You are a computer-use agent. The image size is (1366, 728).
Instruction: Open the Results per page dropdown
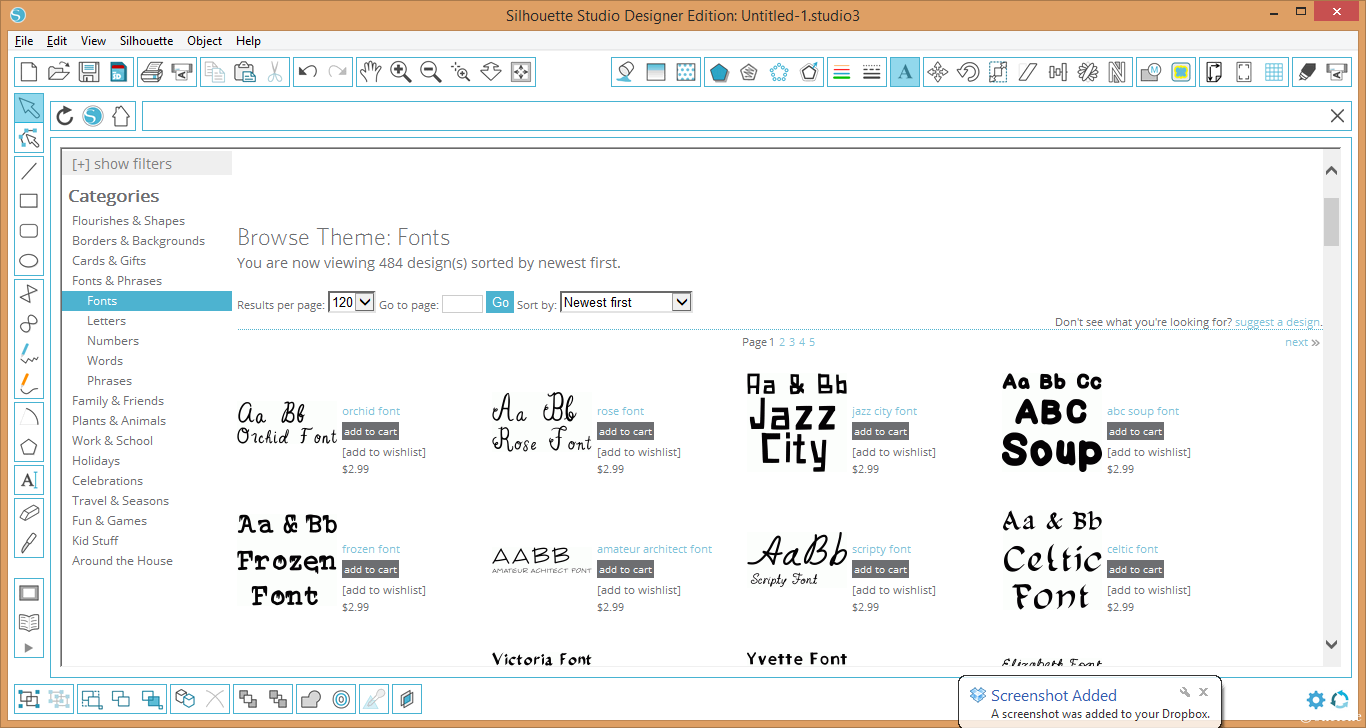click(351, 302)
